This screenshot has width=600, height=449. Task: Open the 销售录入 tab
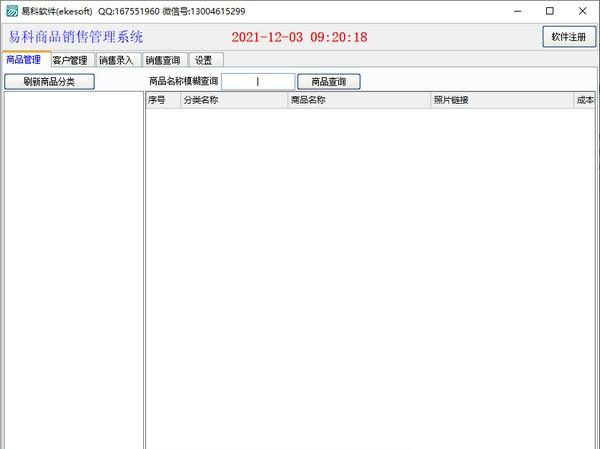[x=116, y=60]
